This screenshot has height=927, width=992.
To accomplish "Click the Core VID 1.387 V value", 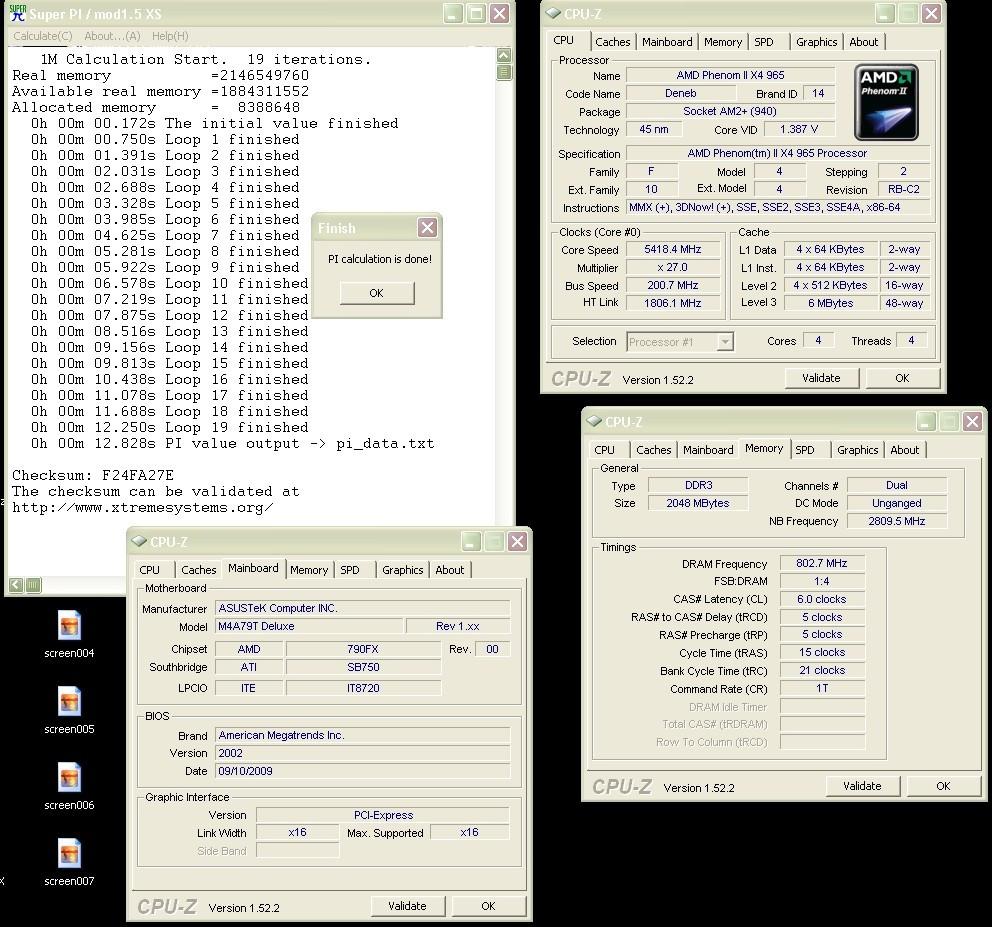I will pyautogui.click(x=798, y=130).
